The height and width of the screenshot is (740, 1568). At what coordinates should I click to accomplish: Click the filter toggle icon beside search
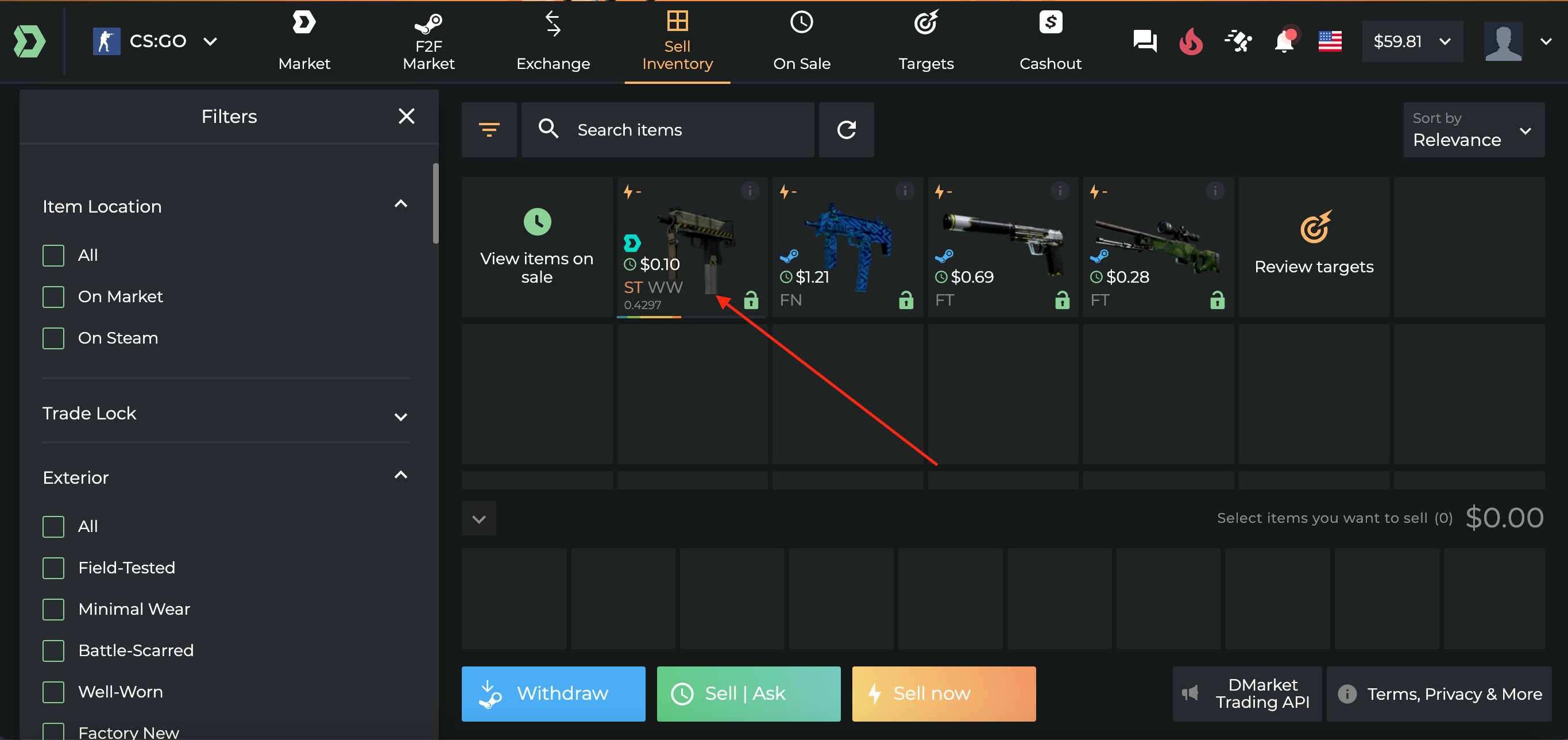pos(489,130)
